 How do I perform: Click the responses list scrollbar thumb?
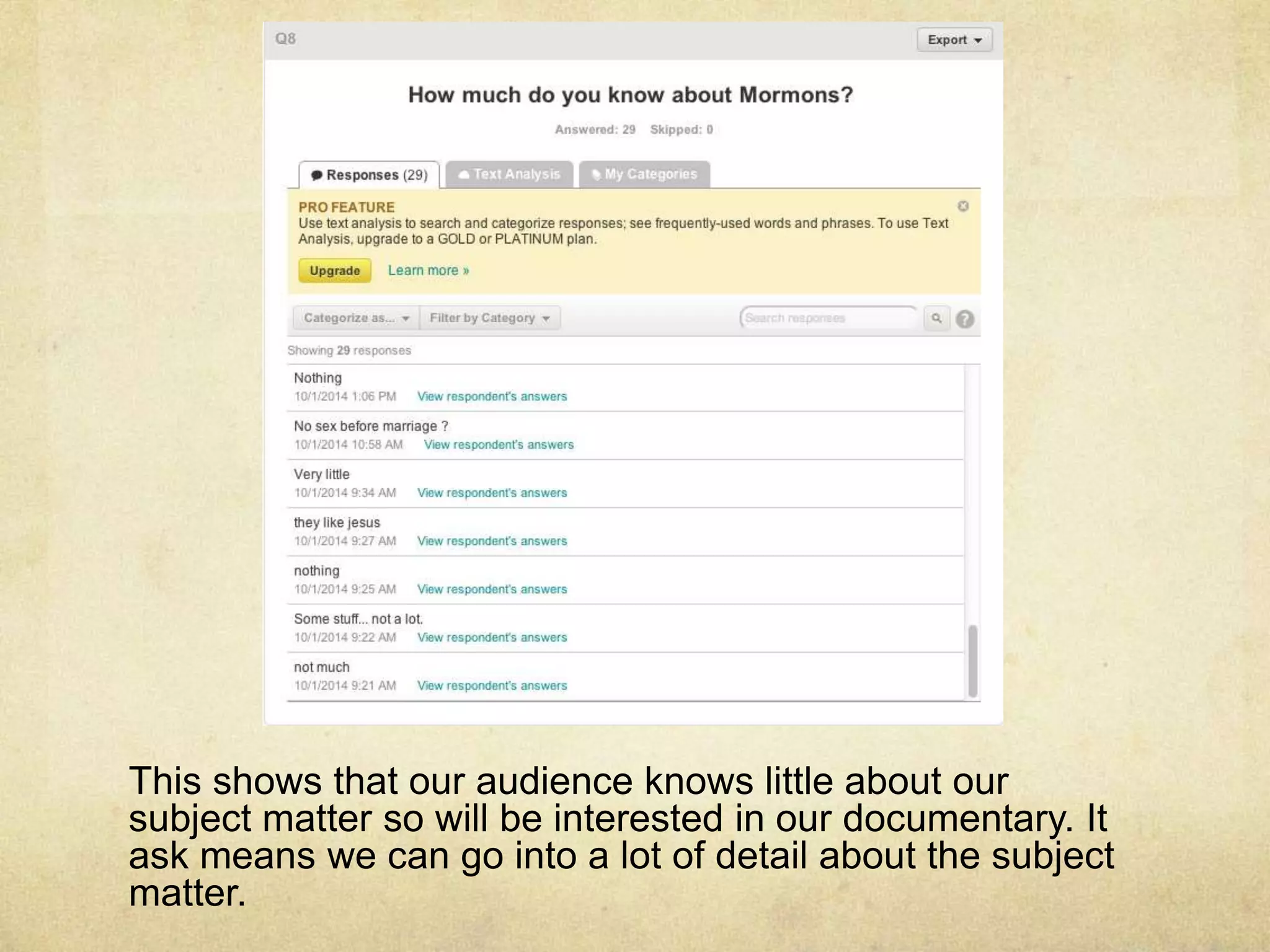point(973,661)
